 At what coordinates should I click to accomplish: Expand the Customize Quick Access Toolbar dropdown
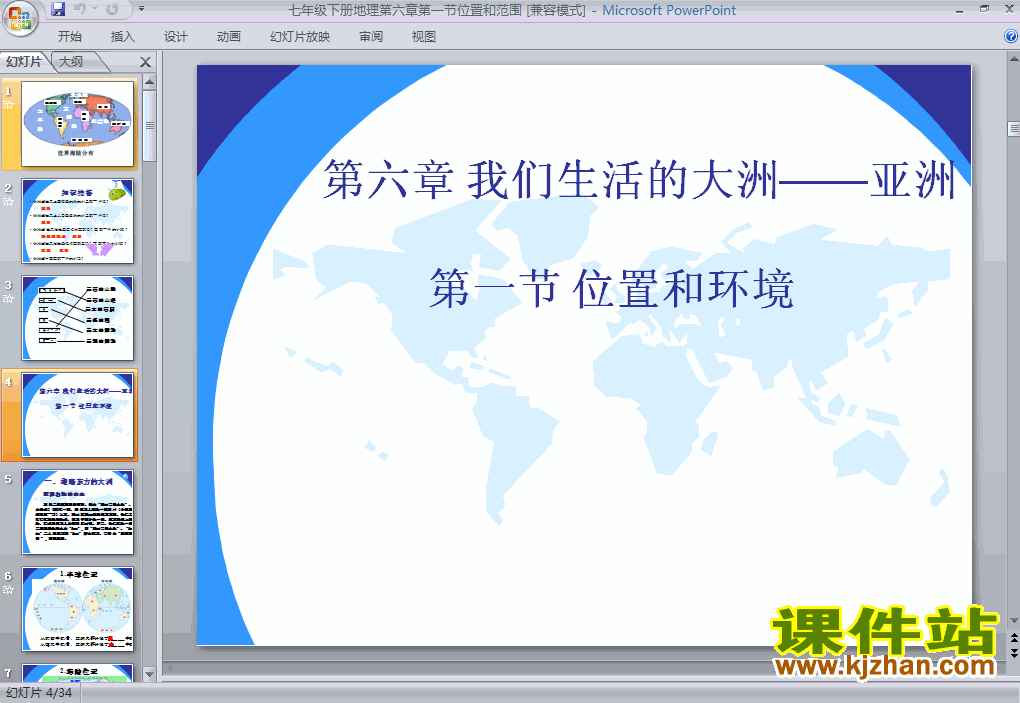[141, 9]
